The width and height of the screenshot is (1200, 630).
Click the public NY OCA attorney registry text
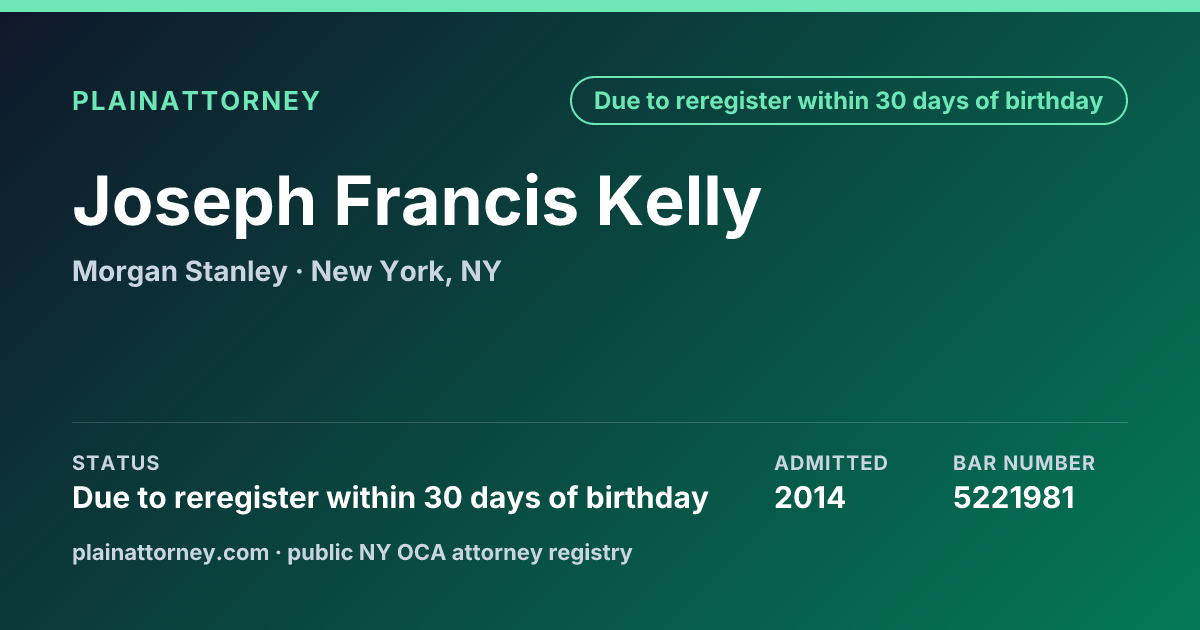[460, 552]
